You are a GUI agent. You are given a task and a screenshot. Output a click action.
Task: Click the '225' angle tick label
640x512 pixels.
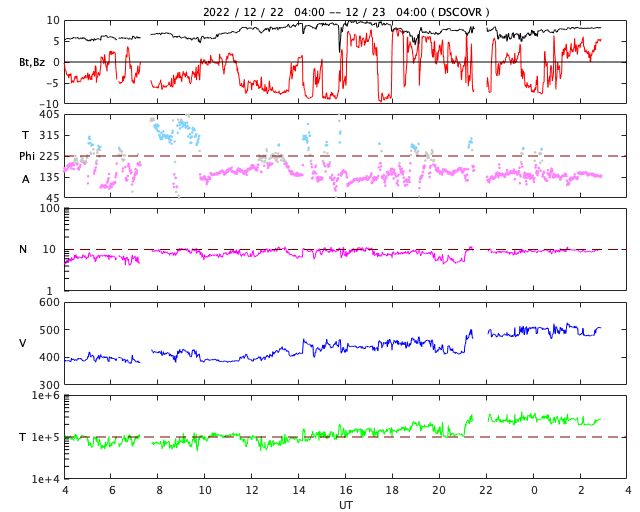49,156
